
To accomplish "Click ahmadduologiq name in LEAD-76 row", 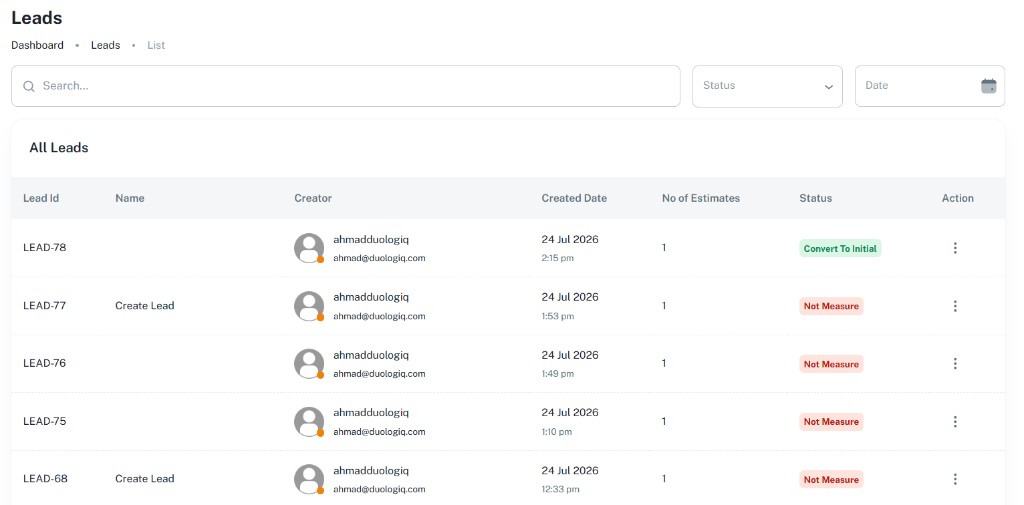I will pyautogui.click(x=371, y=355).
